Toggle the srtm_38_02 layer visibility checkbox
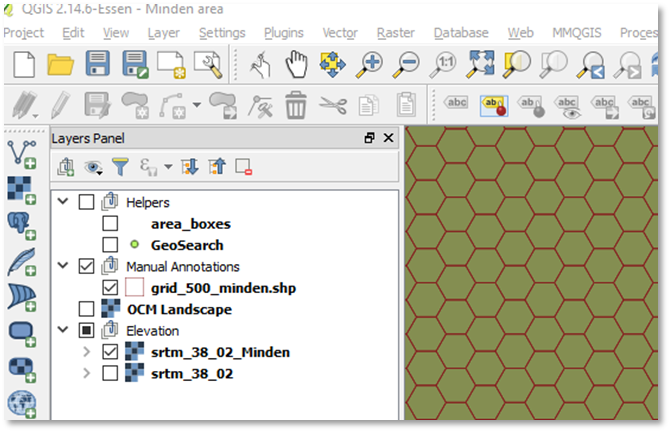Viewport: 670px width, 432px height. [x=110, y=373]
